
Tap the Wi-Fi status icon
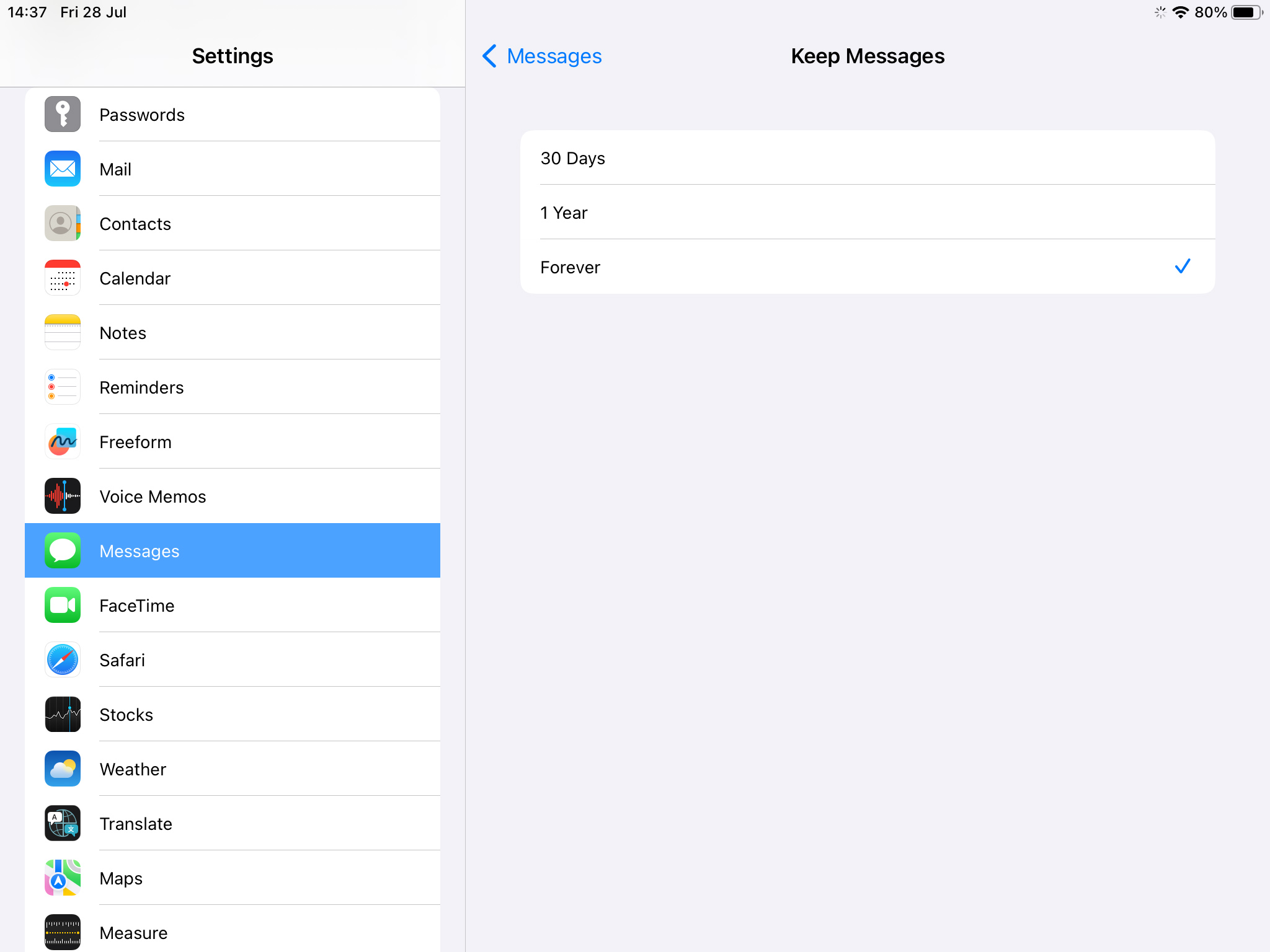tap(1181, 12)
